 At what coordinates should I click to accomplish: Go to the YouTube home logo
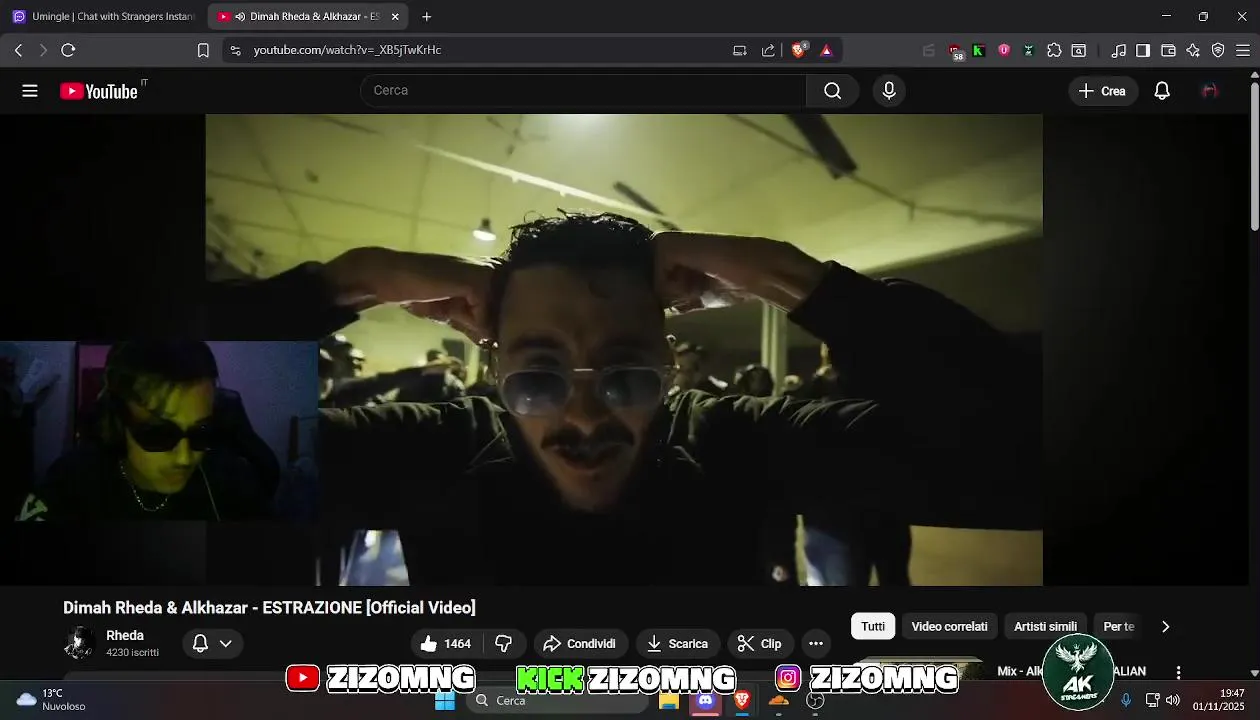coord(99,91)
